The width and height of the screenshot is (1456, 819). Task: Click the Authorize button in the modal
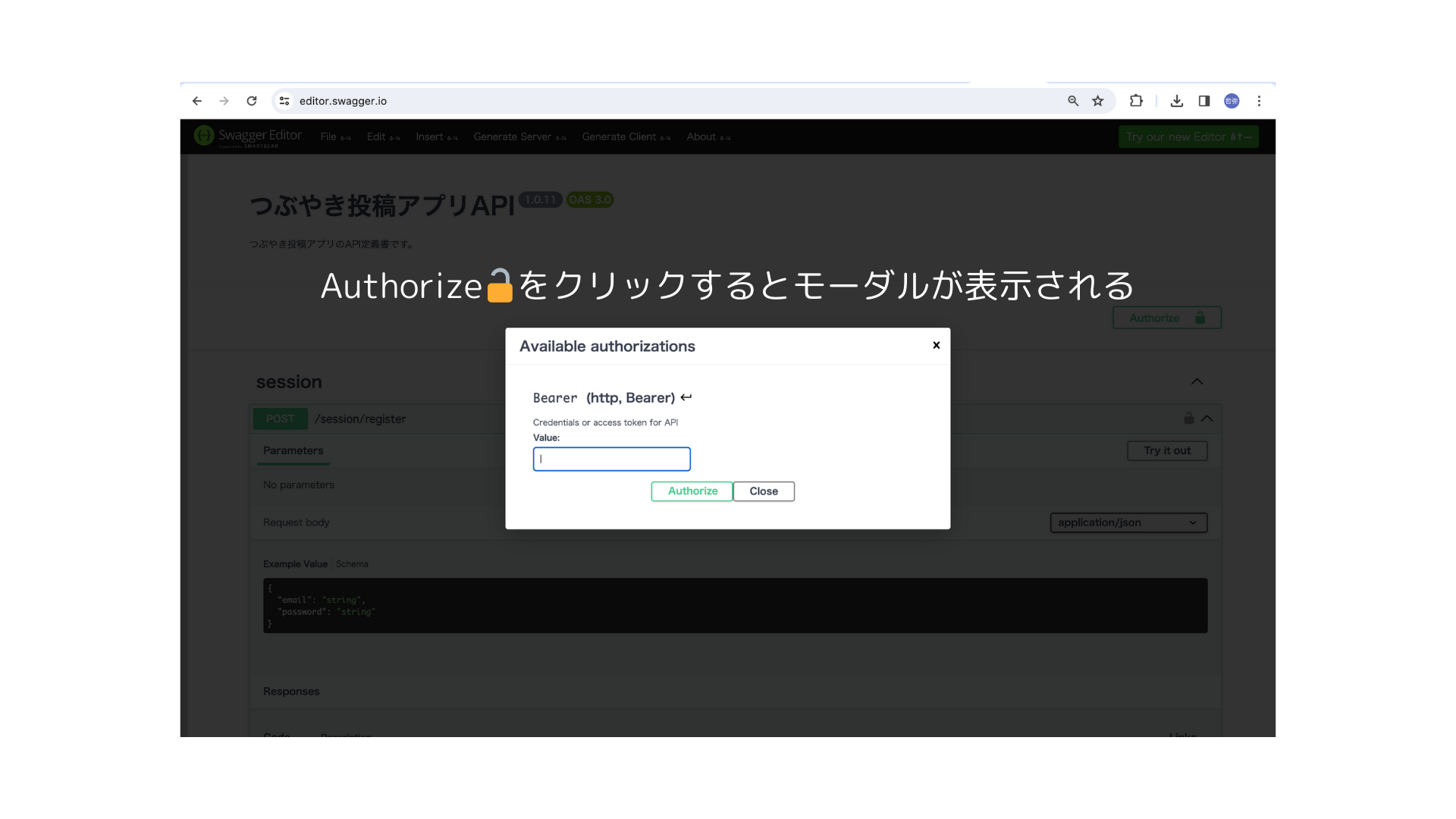(691, 491)
